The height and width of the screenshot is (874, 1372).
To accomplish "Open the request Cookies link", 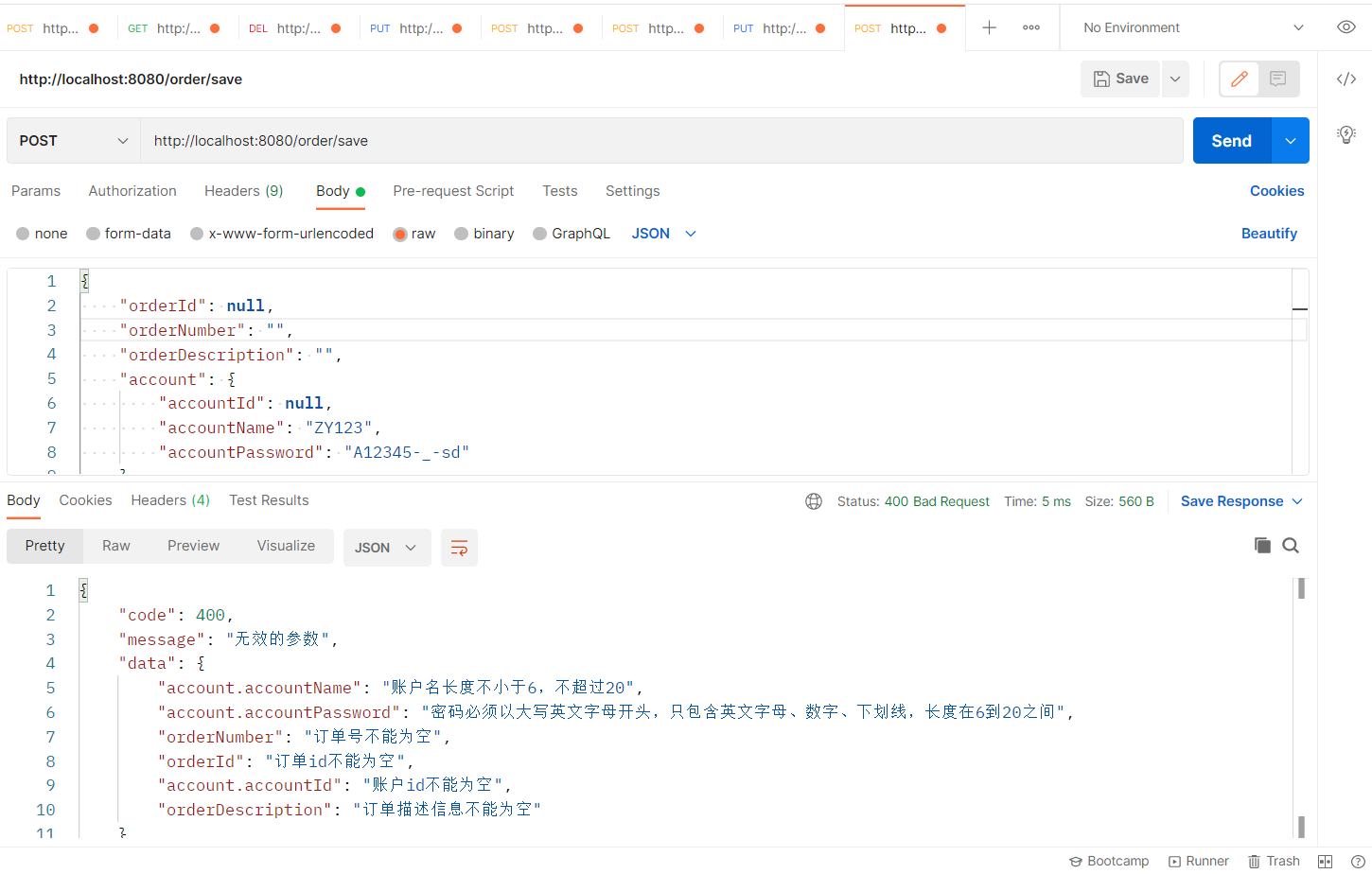I will pos(1276,191).
